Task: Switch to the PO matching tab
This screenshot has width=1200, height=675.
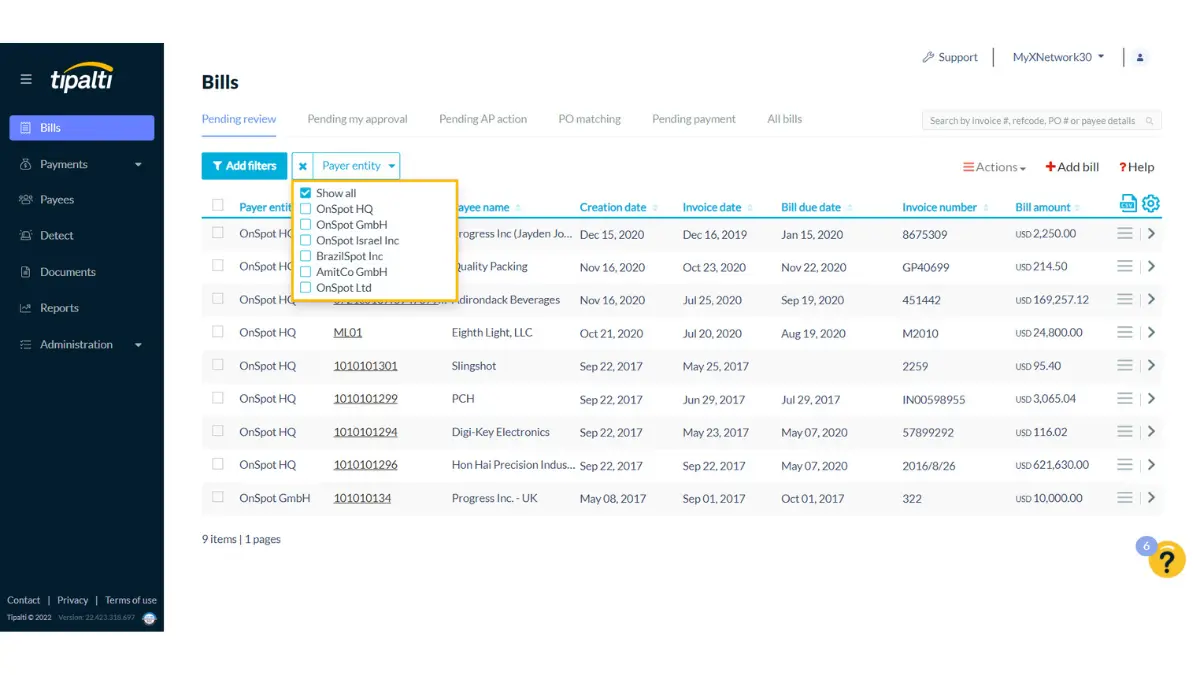Action: pyautogui.click(x=589, y=119)
